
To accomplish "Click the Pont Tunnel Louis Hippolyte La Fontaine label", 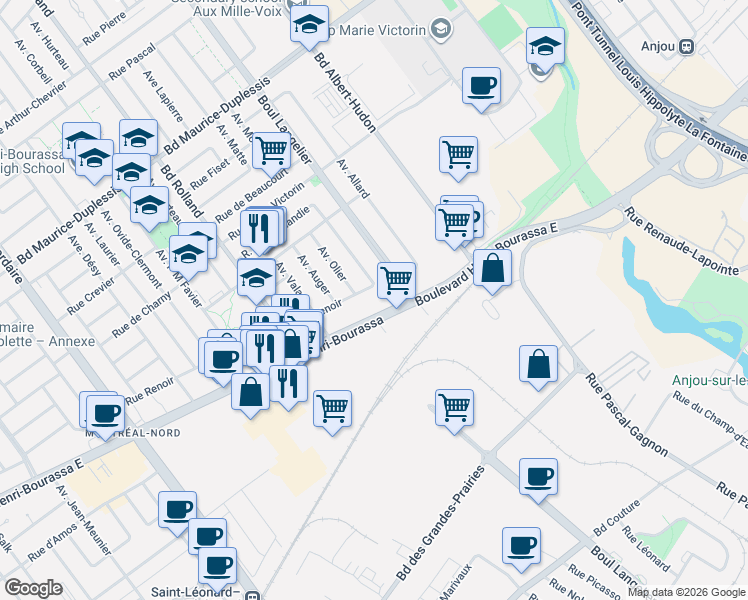I will tap(658, 81).
